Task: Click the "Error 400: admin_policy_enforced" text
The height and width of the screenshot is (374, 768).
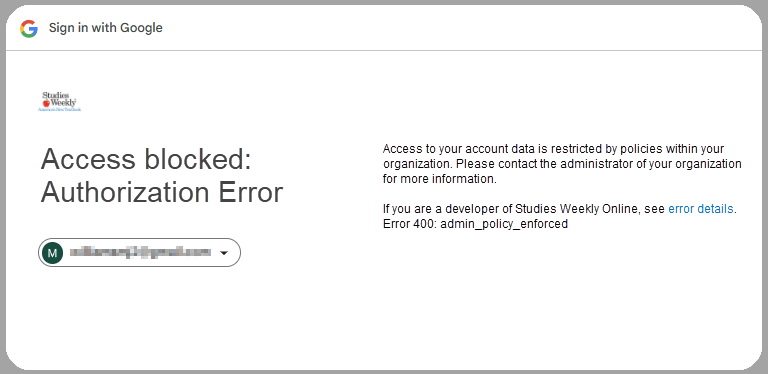Action: (475, 224)
